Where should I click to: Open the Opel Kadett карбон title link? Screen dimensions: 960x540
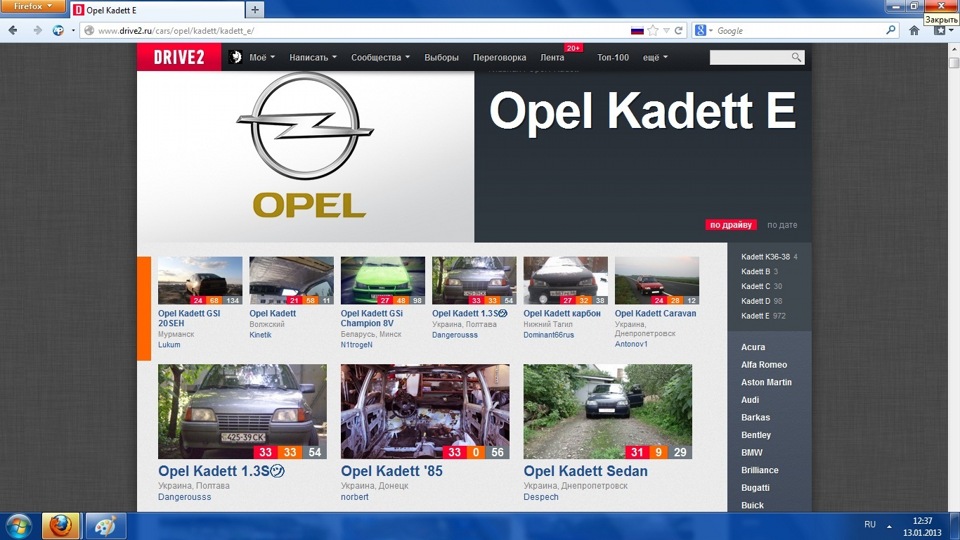tap(561, 313)
